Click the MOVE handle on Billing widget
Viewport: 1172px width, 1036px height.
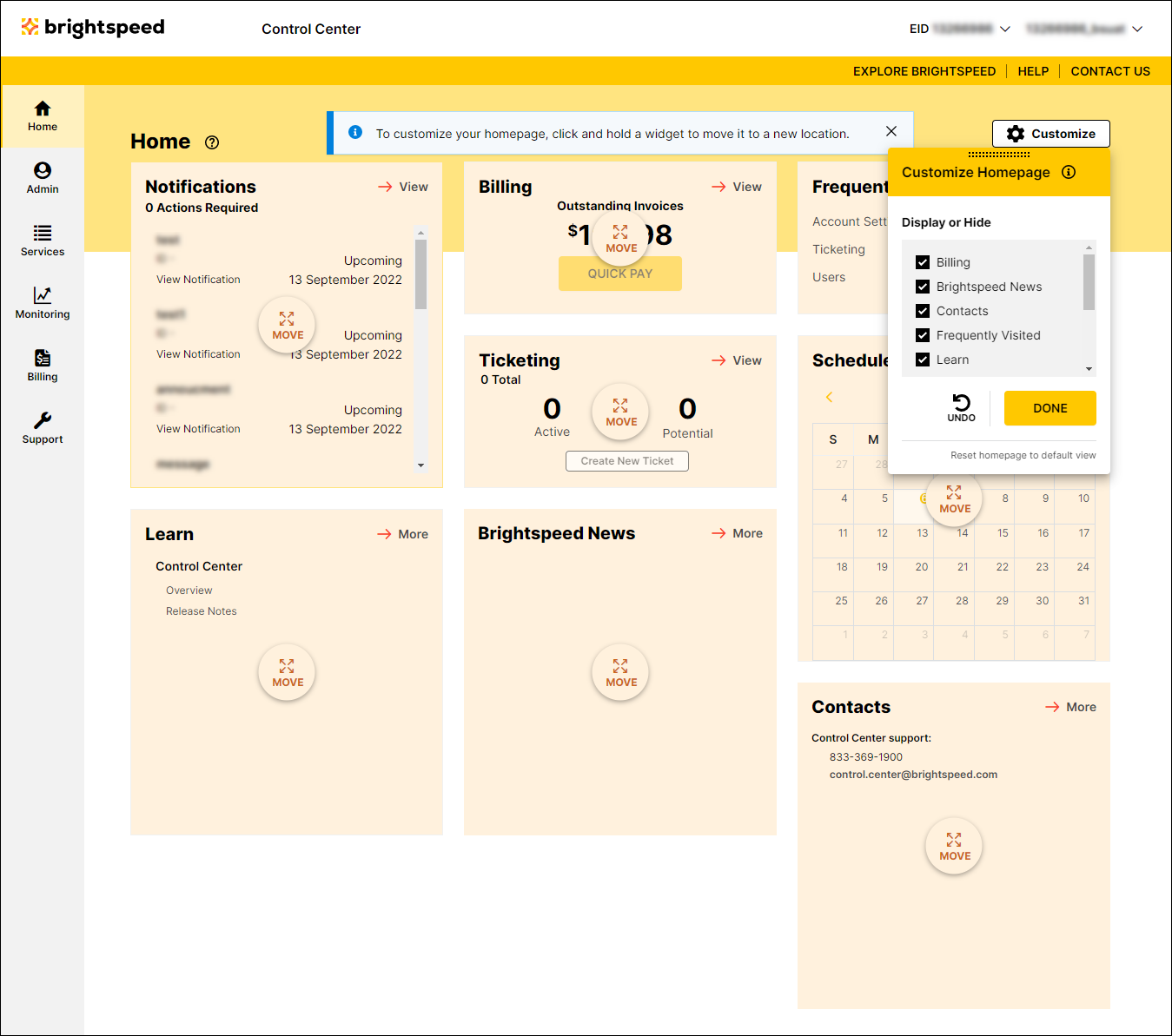pos(620,238)
